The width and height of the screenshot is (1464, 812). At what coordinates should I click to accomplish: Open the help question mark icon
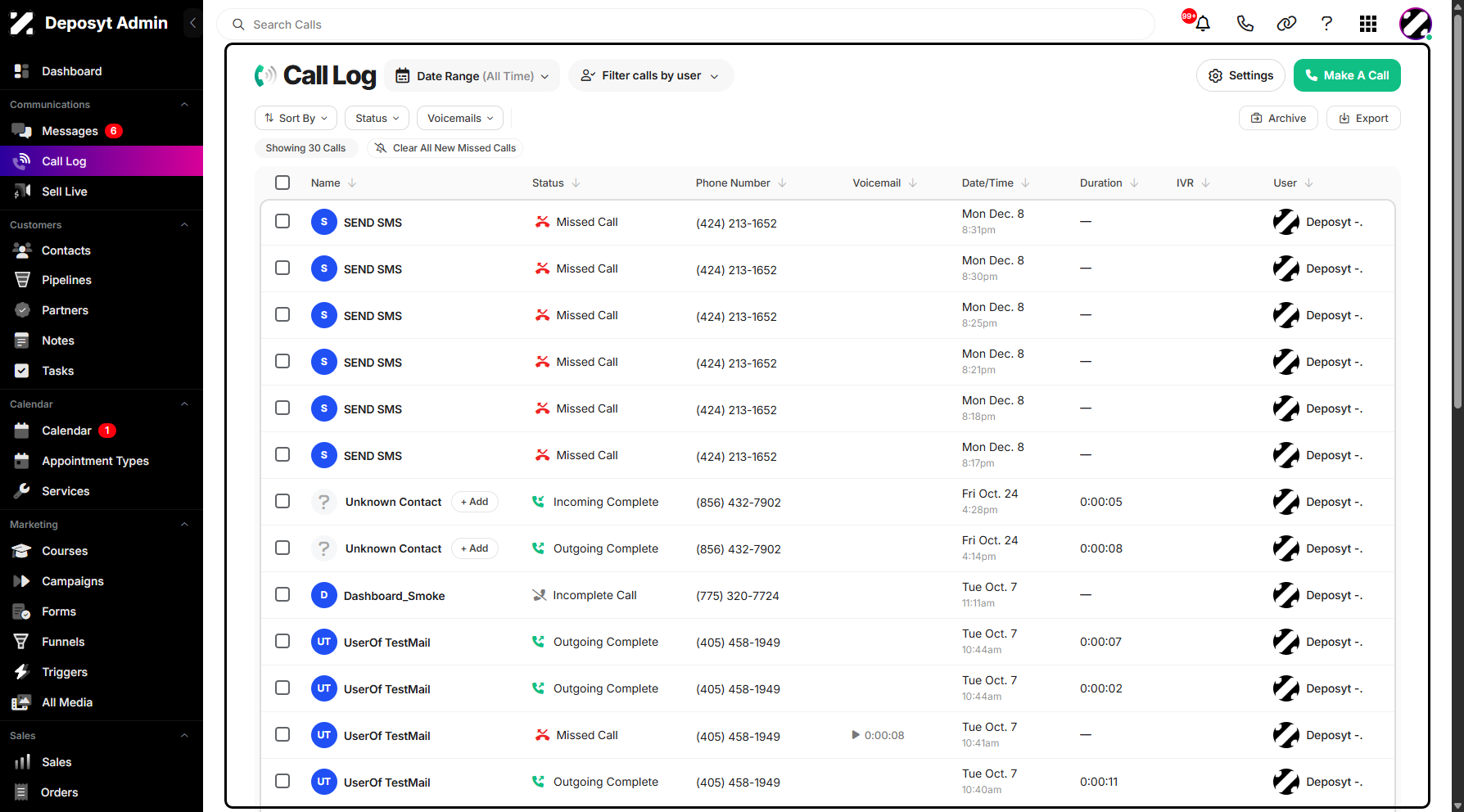pos(1326,24)
